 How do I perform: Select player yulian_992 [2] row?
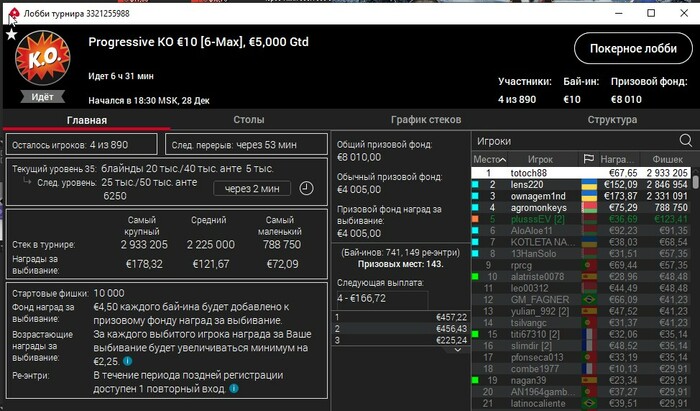pos(581,311)
